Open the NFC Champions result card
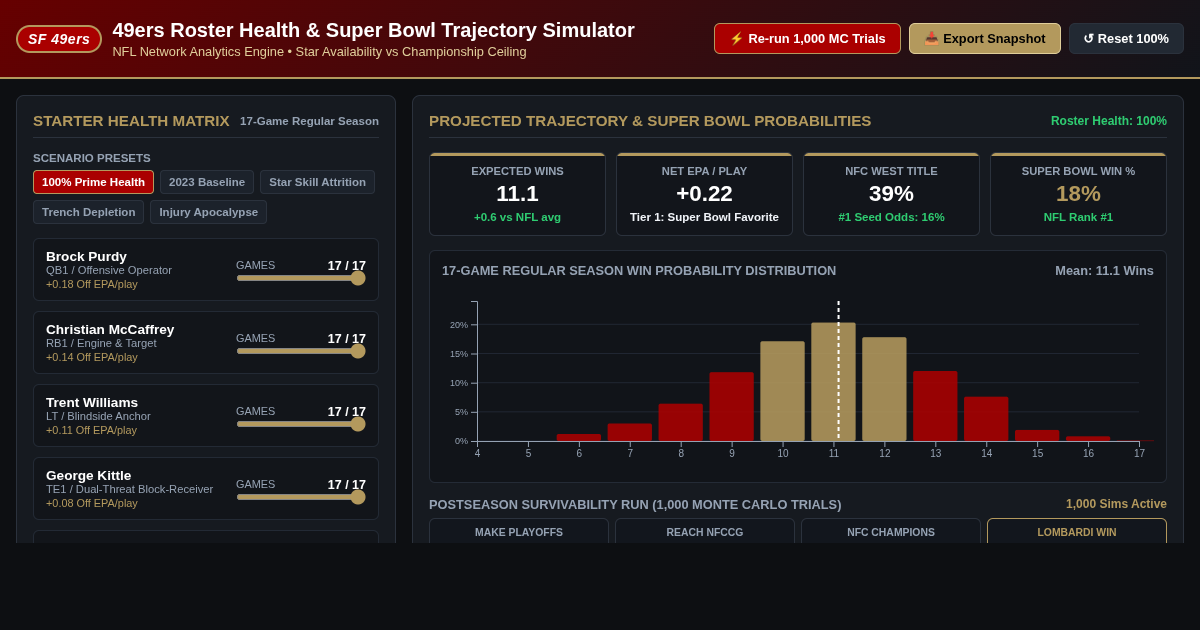Screen dimensions: 1200x630 pos(891,531)
